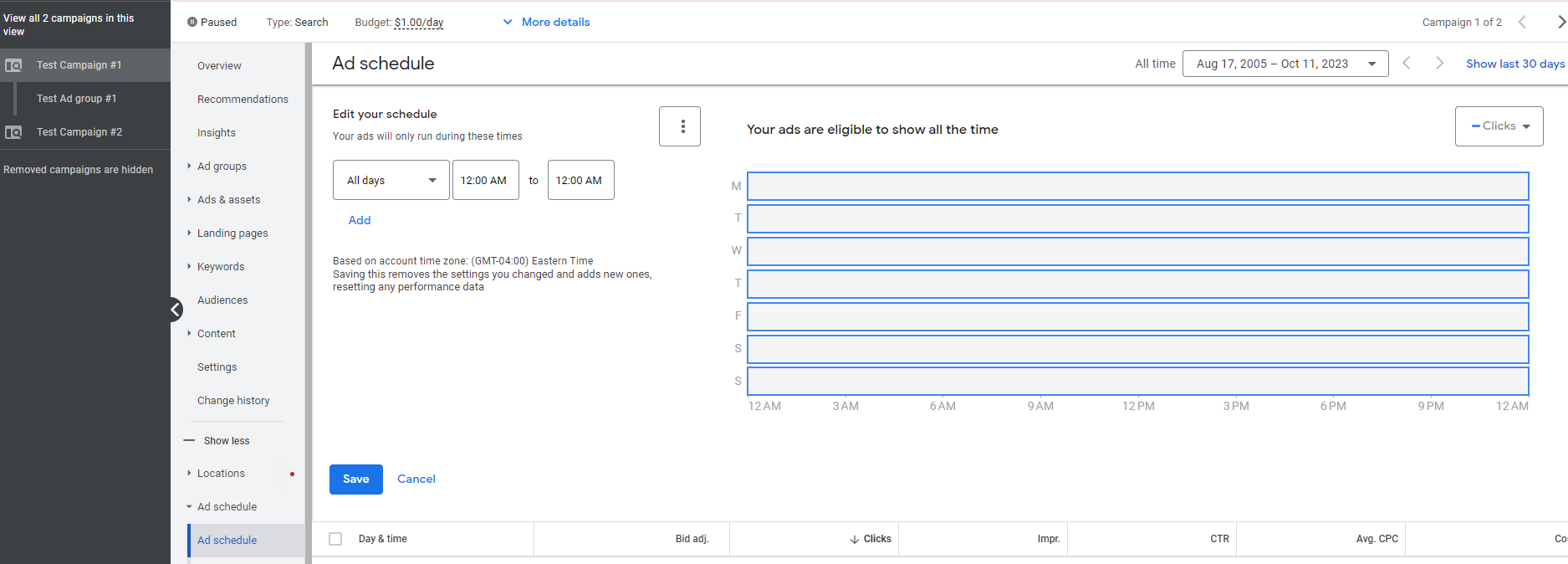Click Test Campaign #2 search icon

pos(13,132)
